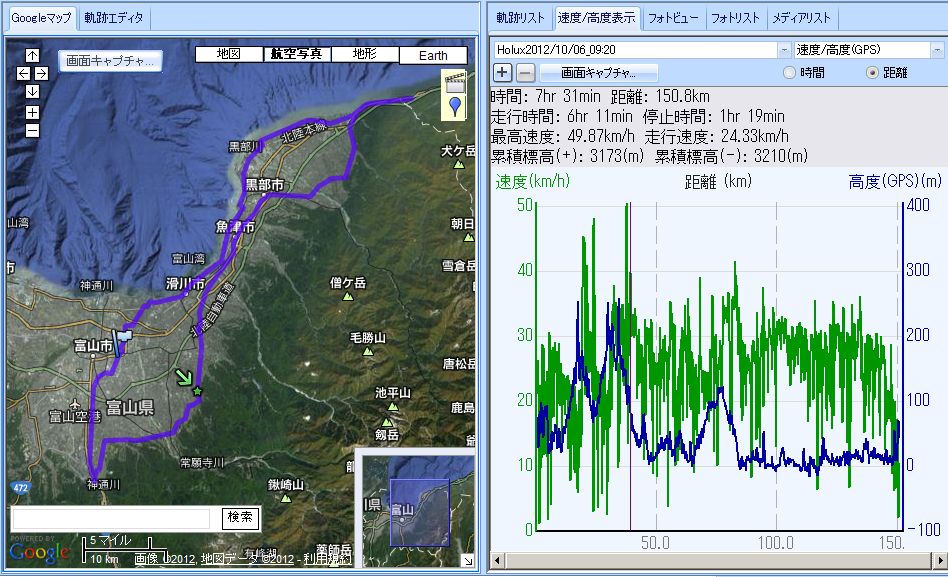The height and width of the screenshot is (577, 948).
Task: Collapse the overview minimap arrow
Action: 468,559
